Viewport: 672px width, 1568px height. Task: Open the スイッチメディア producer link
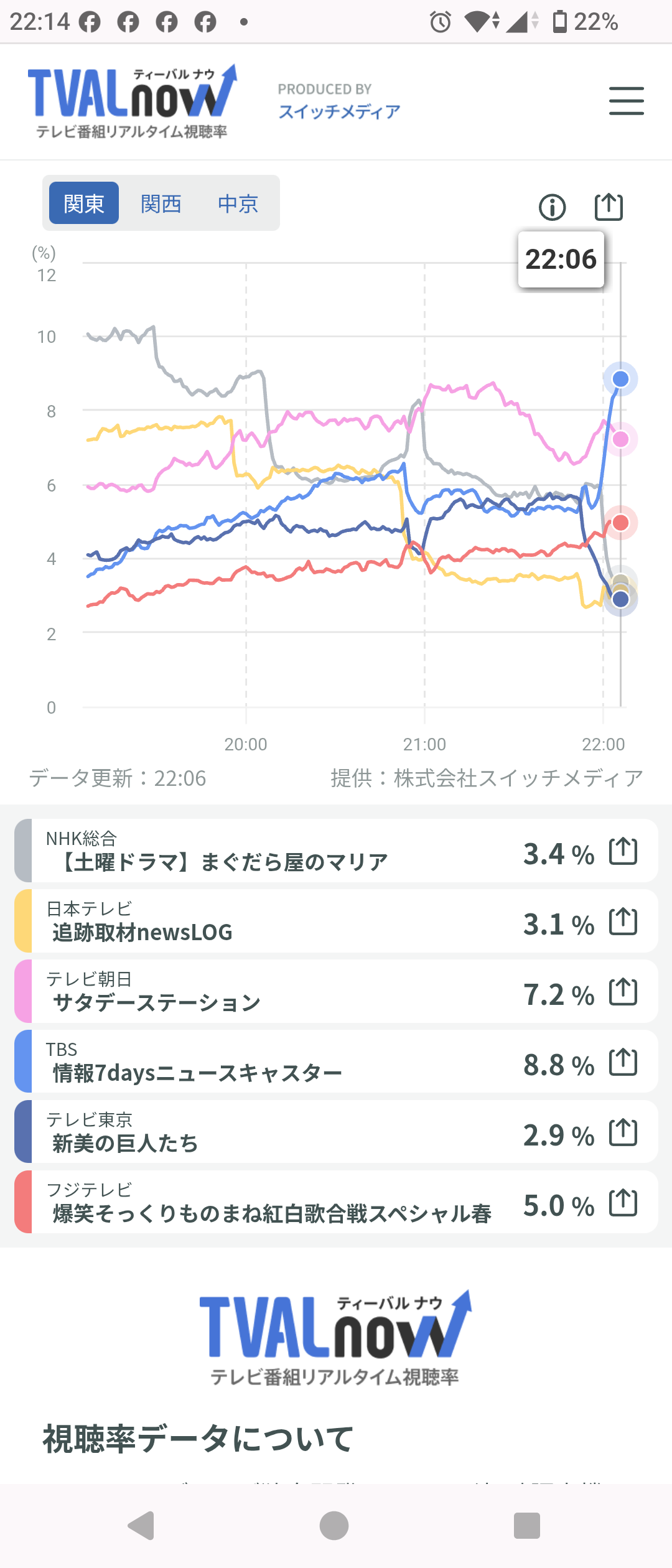[339, 111]
